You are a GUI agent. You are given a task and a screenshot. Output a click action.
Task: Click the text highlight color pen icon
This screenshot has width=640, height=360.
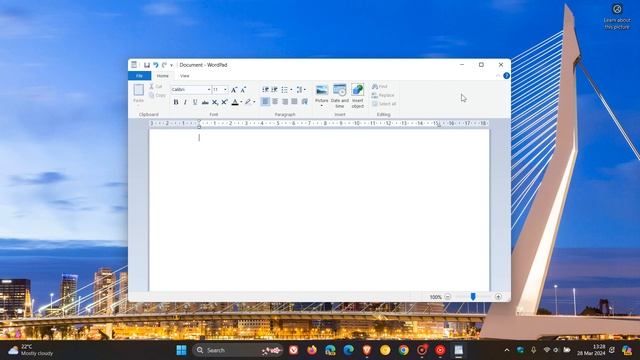[248, 102]
